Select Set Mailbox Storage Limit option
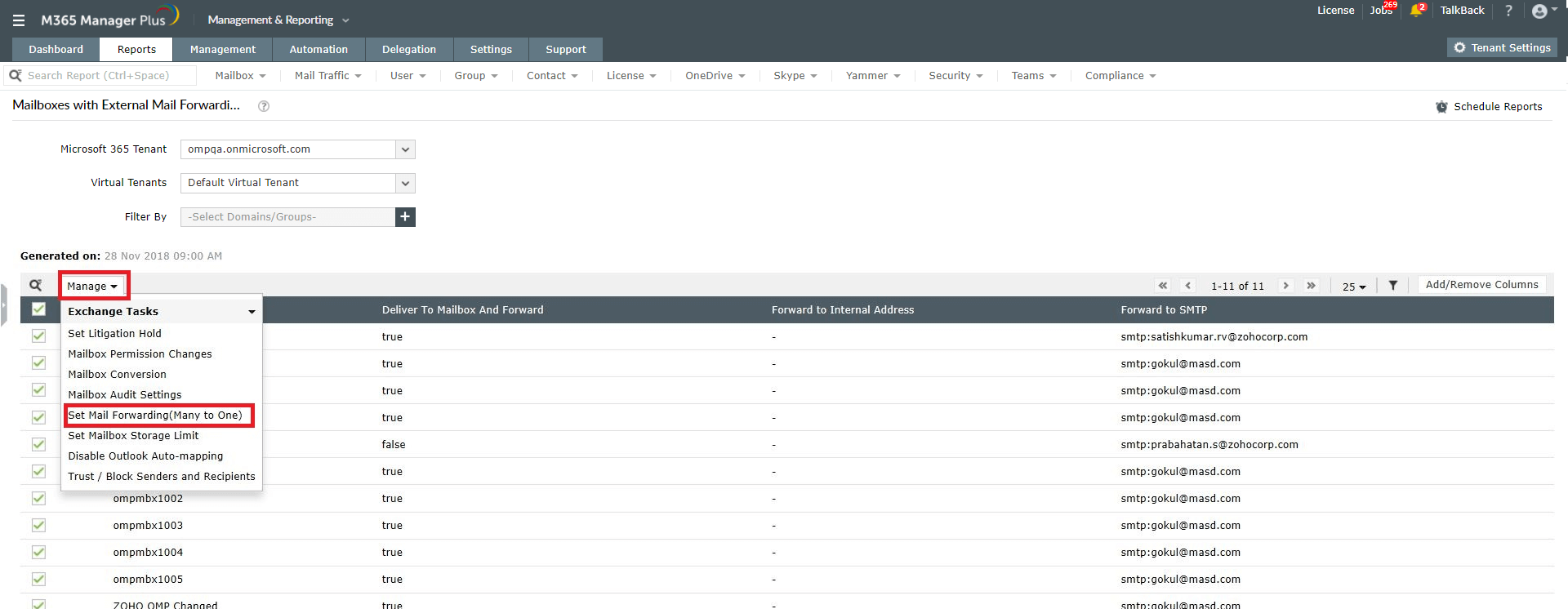This screenshot has width=1568, height=609. tap(133, 436)
